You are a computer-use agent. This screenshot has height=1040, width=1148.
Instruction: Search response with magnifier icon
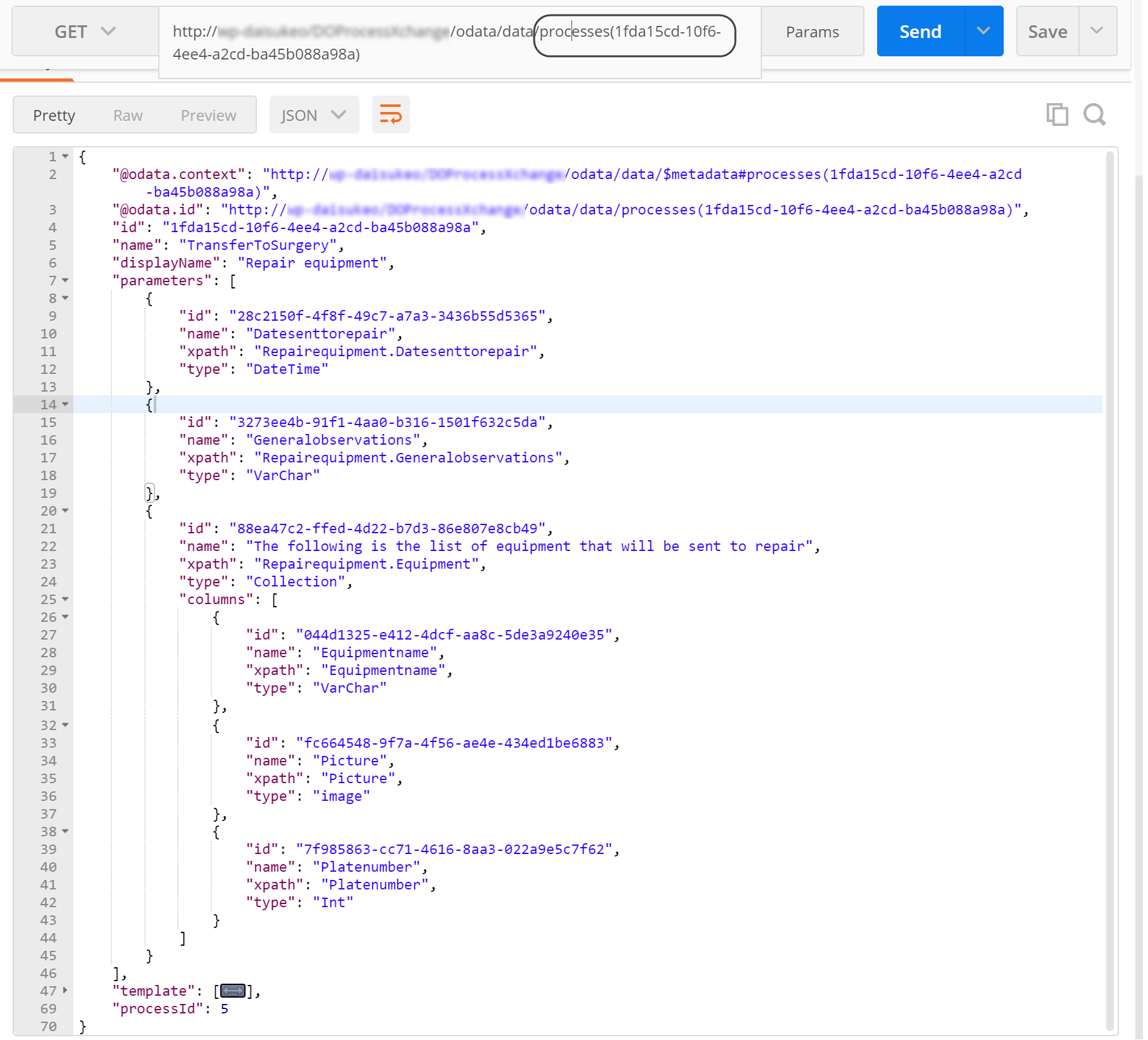1094,115
